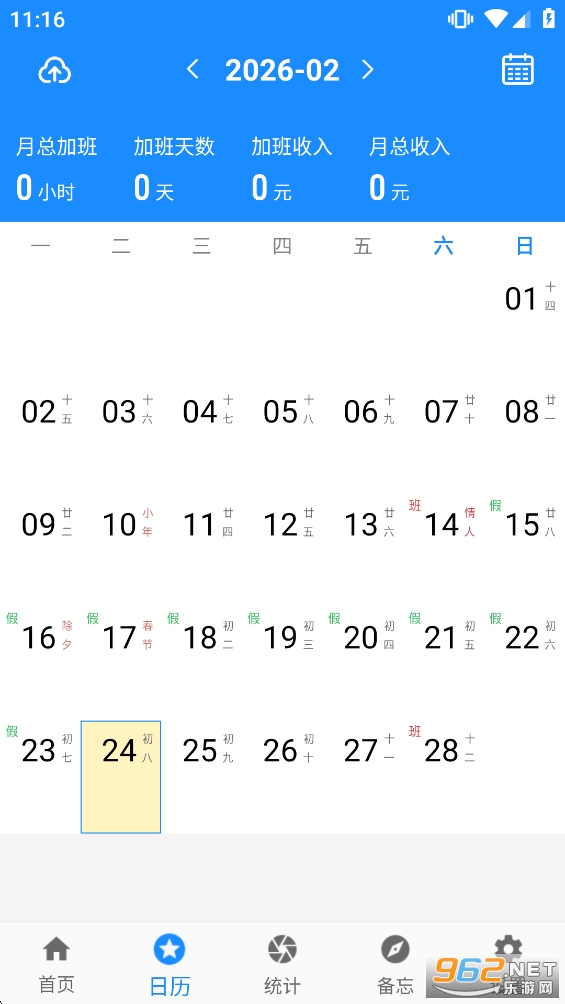View the 加班收入 overtime income summary
565x1004 pixels.
click(x=291, y=168)
